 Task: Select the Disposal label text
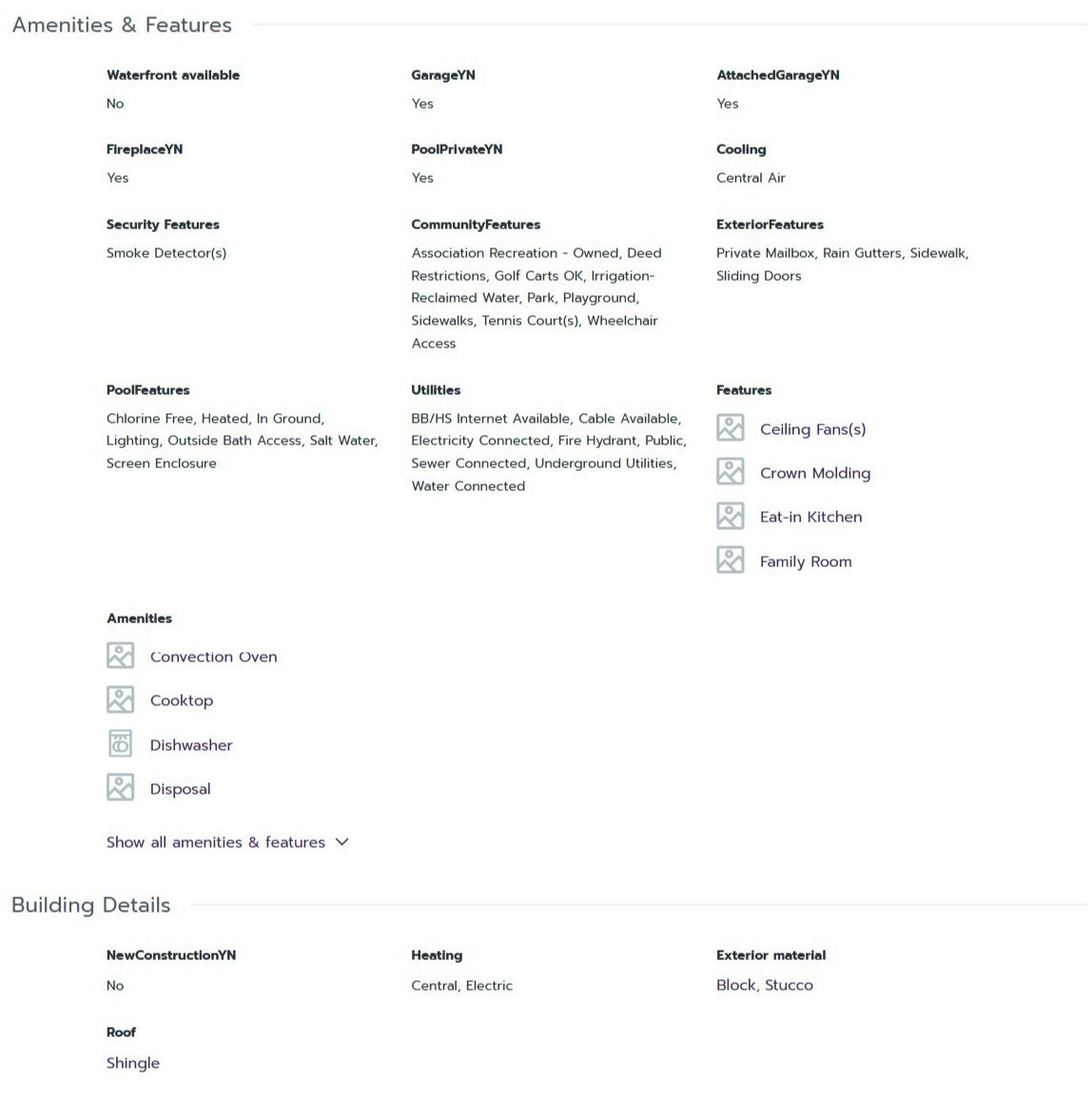click(180, 789)
